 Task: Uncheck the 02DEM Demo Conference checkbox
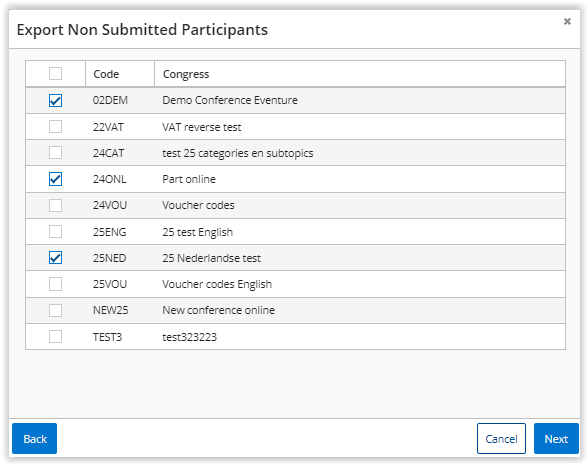pos(56,100)
